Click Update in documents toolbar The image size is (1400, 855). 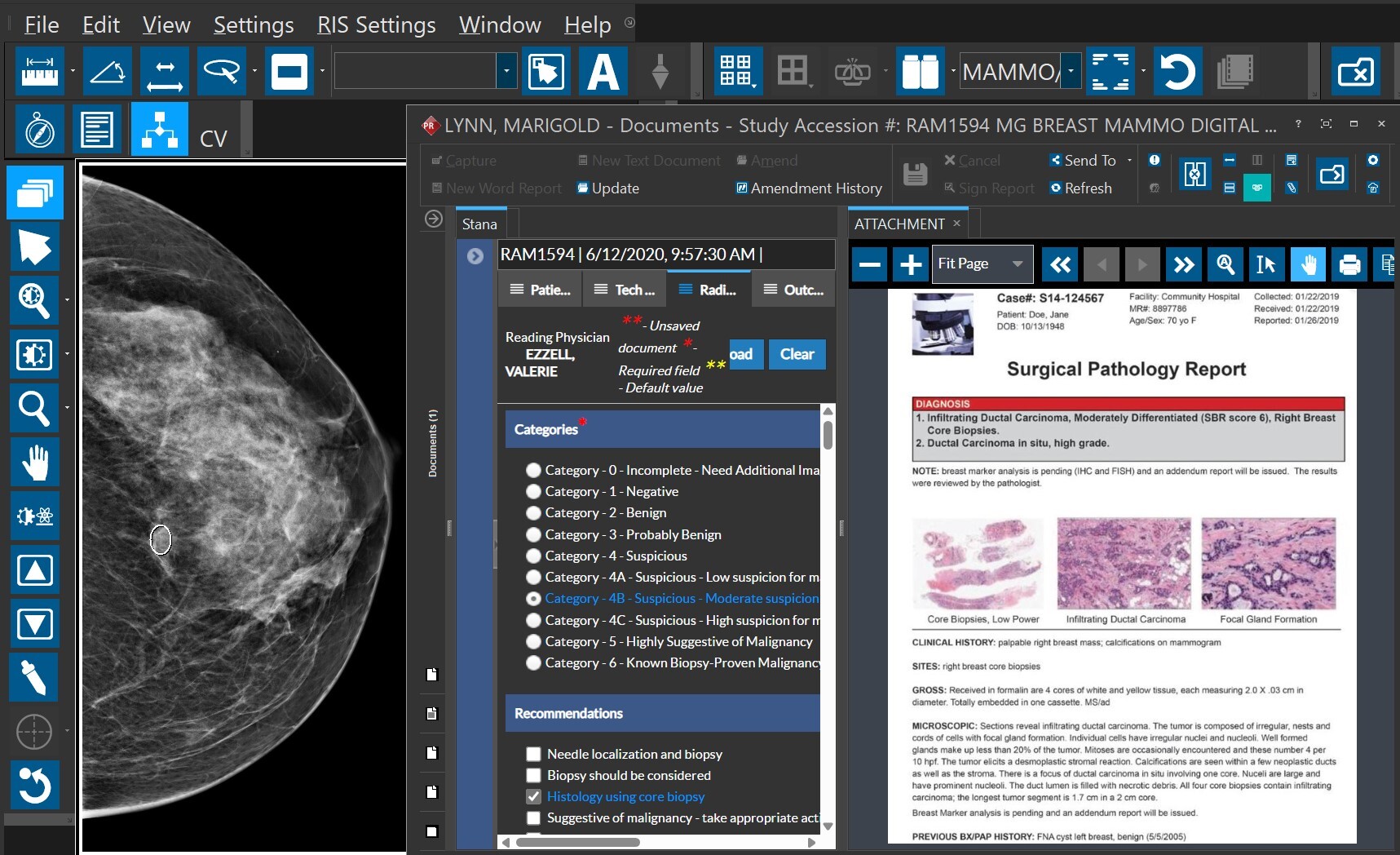pos(607,188)
